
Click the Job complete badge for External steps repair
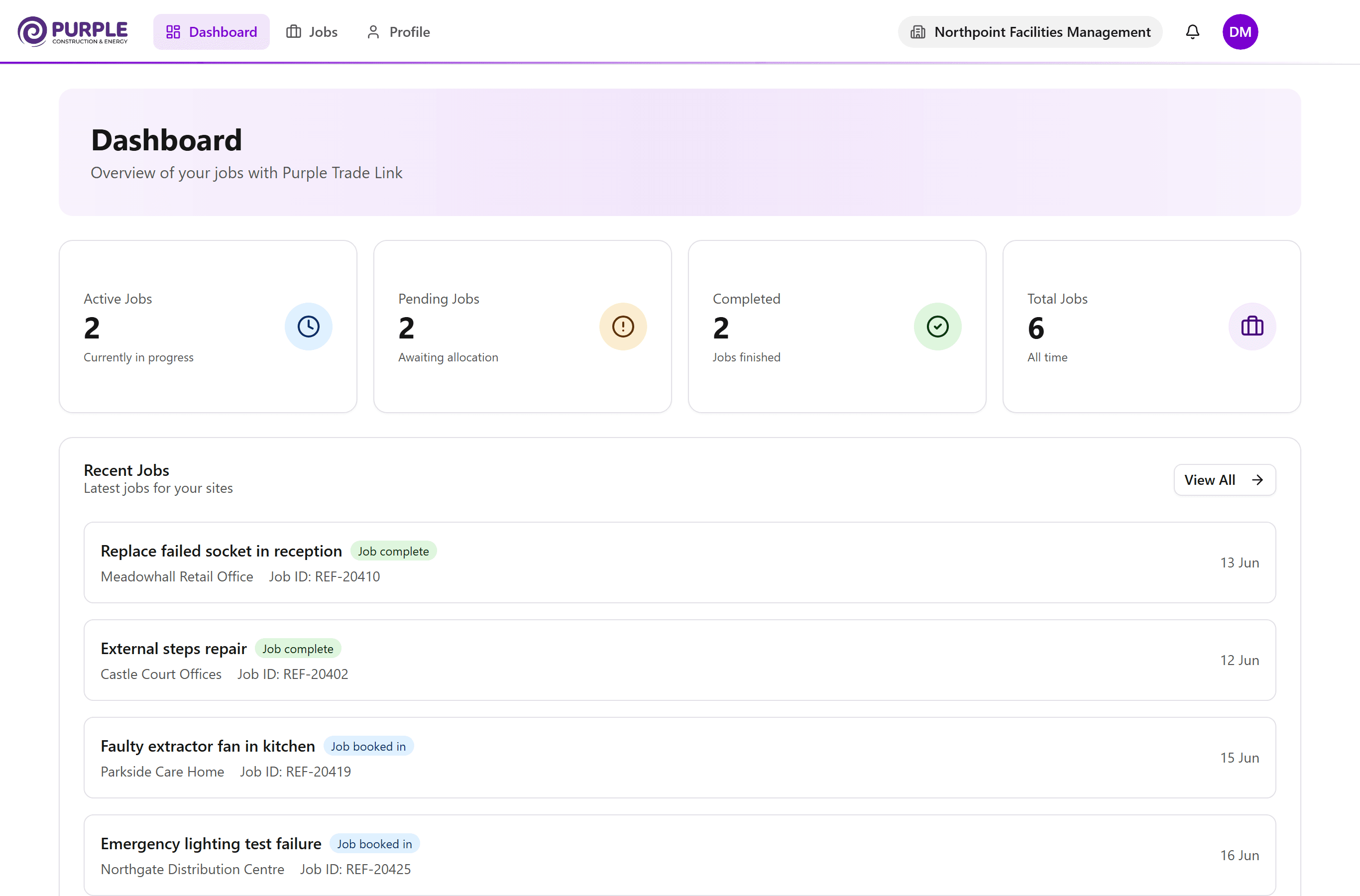point(298,649)
